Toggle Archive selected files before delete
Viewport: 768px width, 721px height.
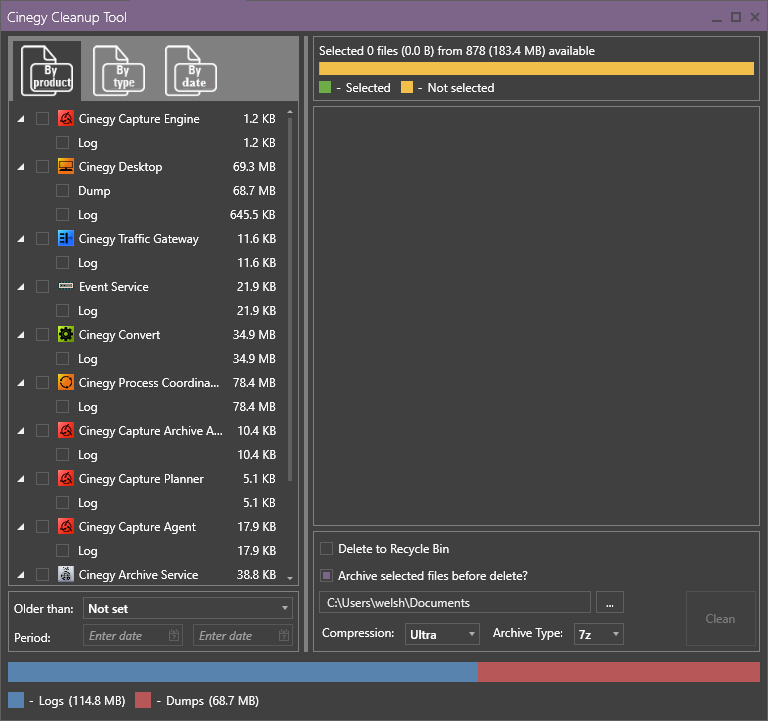coord(326,576)
